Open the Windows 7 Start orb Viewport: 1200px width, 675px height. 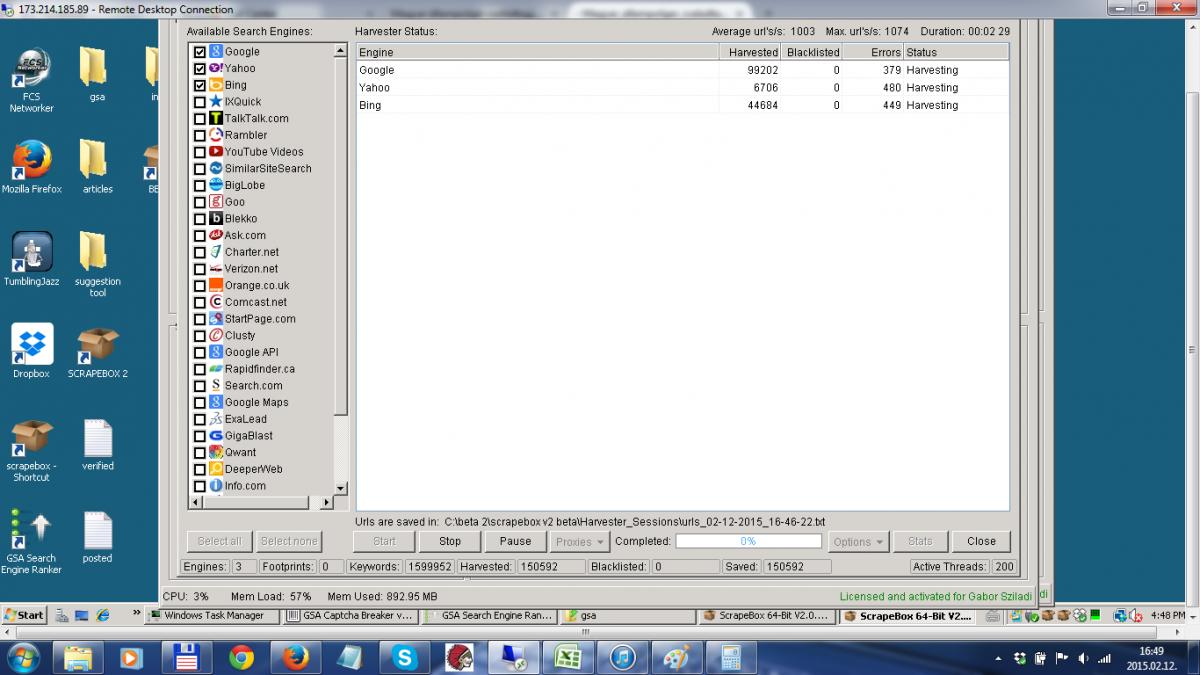(x=22, y=657)
